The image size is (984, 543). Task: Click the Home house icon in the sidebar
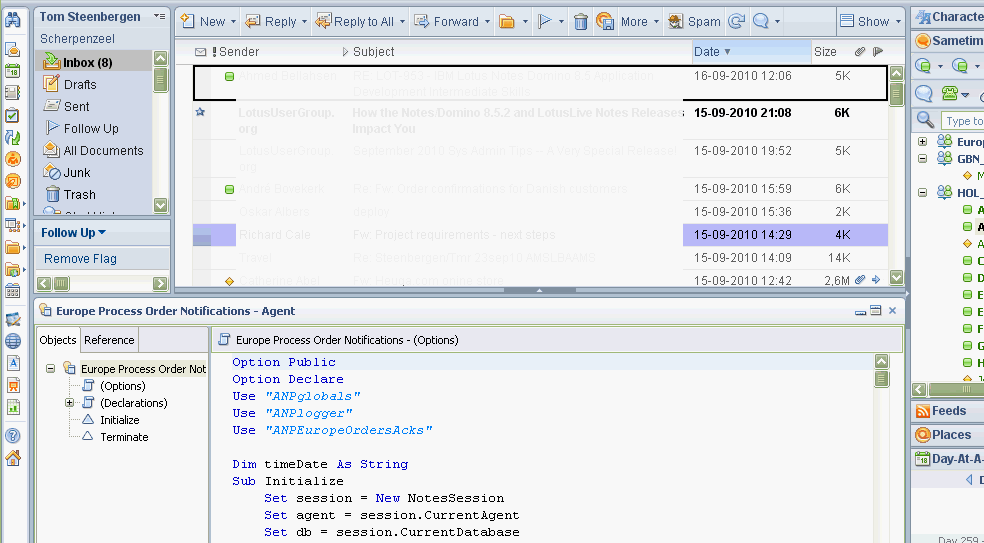pos(13,458)
